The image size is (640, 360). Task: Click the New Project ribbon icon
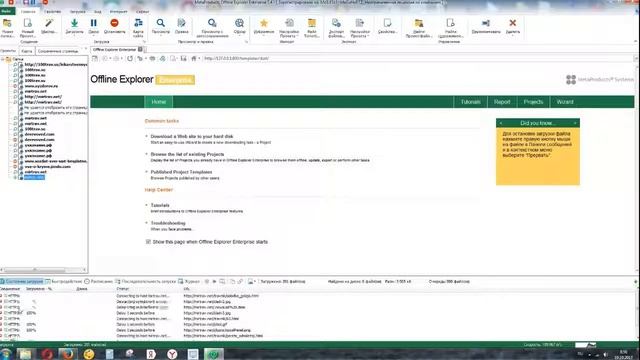point(27,23)
